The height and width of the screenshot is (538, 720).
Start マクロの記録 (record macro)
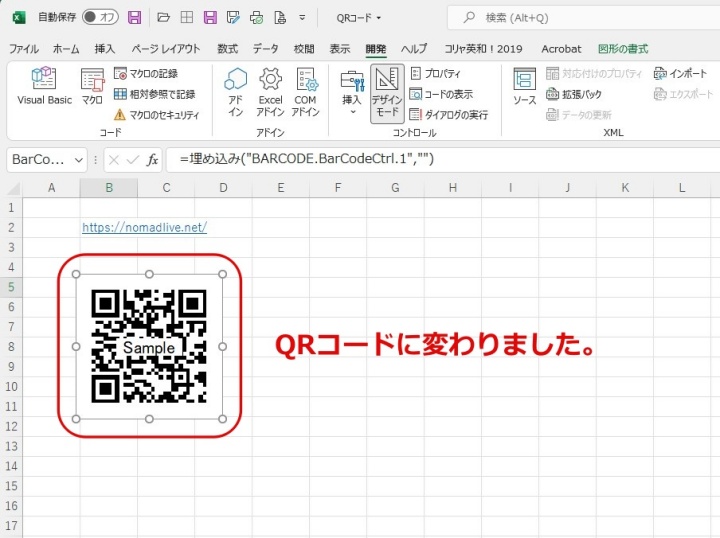(x=146, y=73)
